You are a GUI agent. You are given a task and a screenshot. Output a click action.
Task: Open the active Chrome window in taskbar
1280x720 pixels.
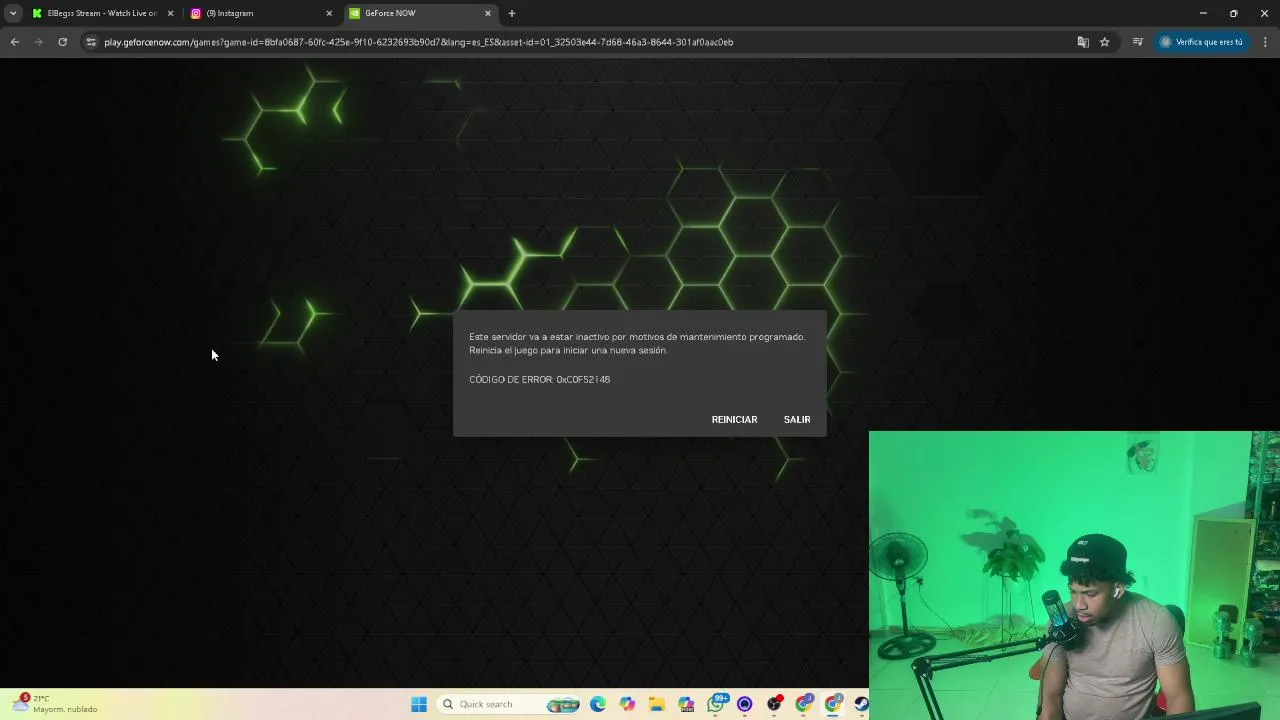tap(833, 704)
